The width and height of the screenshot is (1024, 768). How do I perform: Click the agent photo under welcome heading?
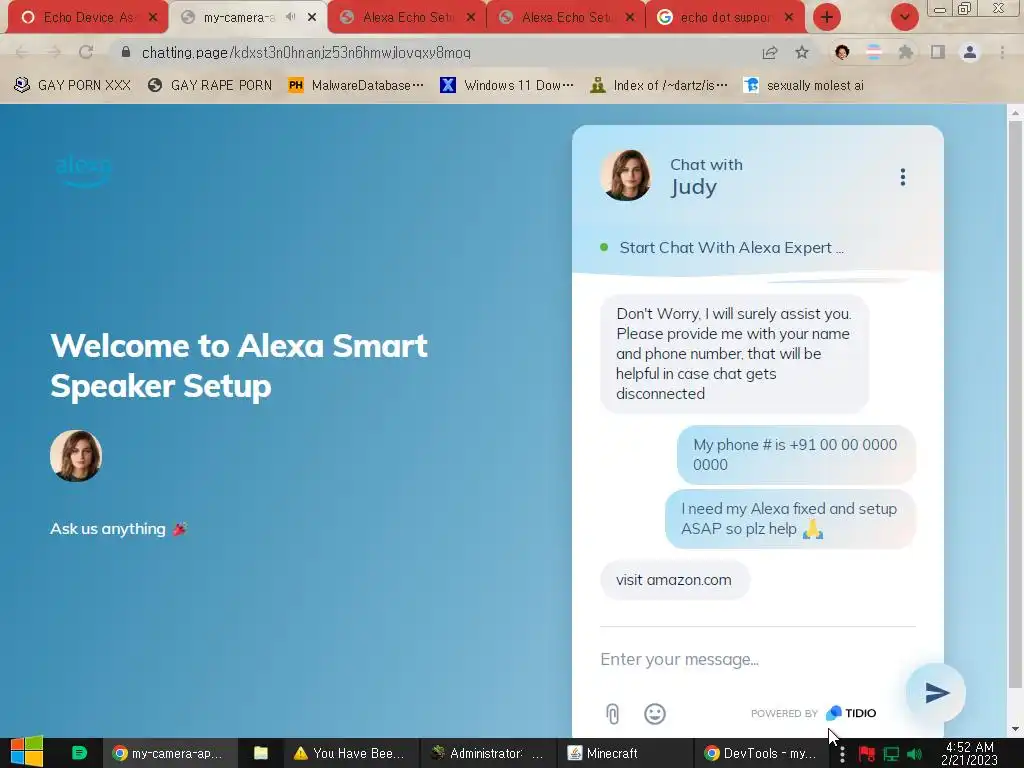pos(76,455)
